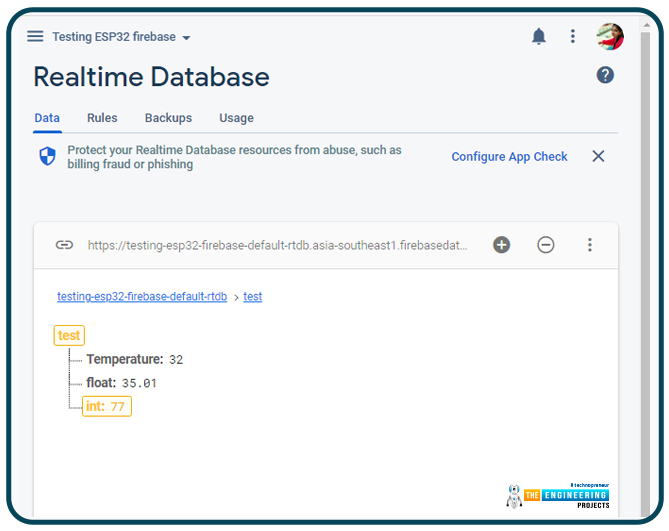Select the test node in tree

click(x=69, y=336)
